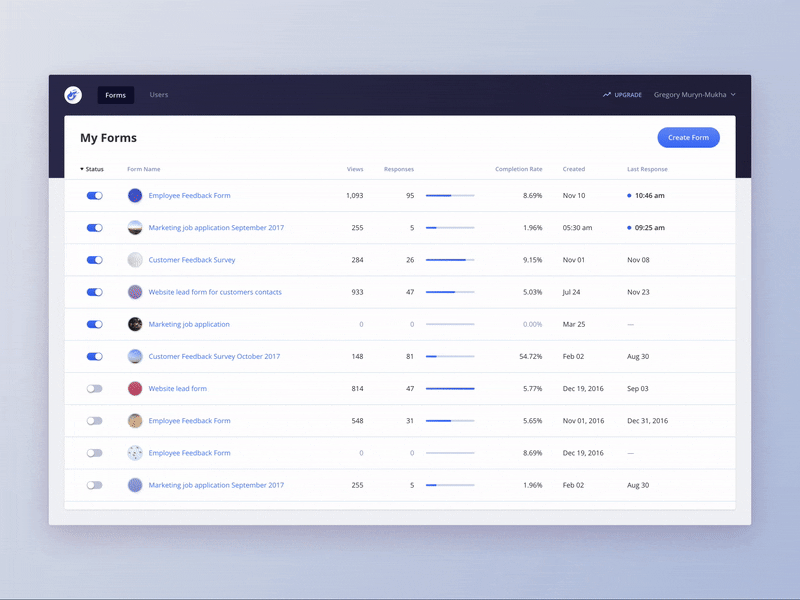This screenshot has width=800, height=600.
Task: Sort by the Views column header
Action: pyautogui.click(x=355, y=169)
